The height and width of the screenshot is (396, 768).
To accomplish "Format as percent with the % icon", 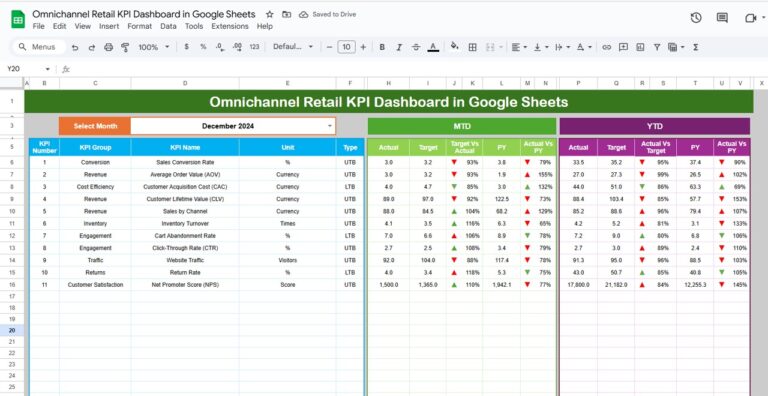I will coord(203,47).
